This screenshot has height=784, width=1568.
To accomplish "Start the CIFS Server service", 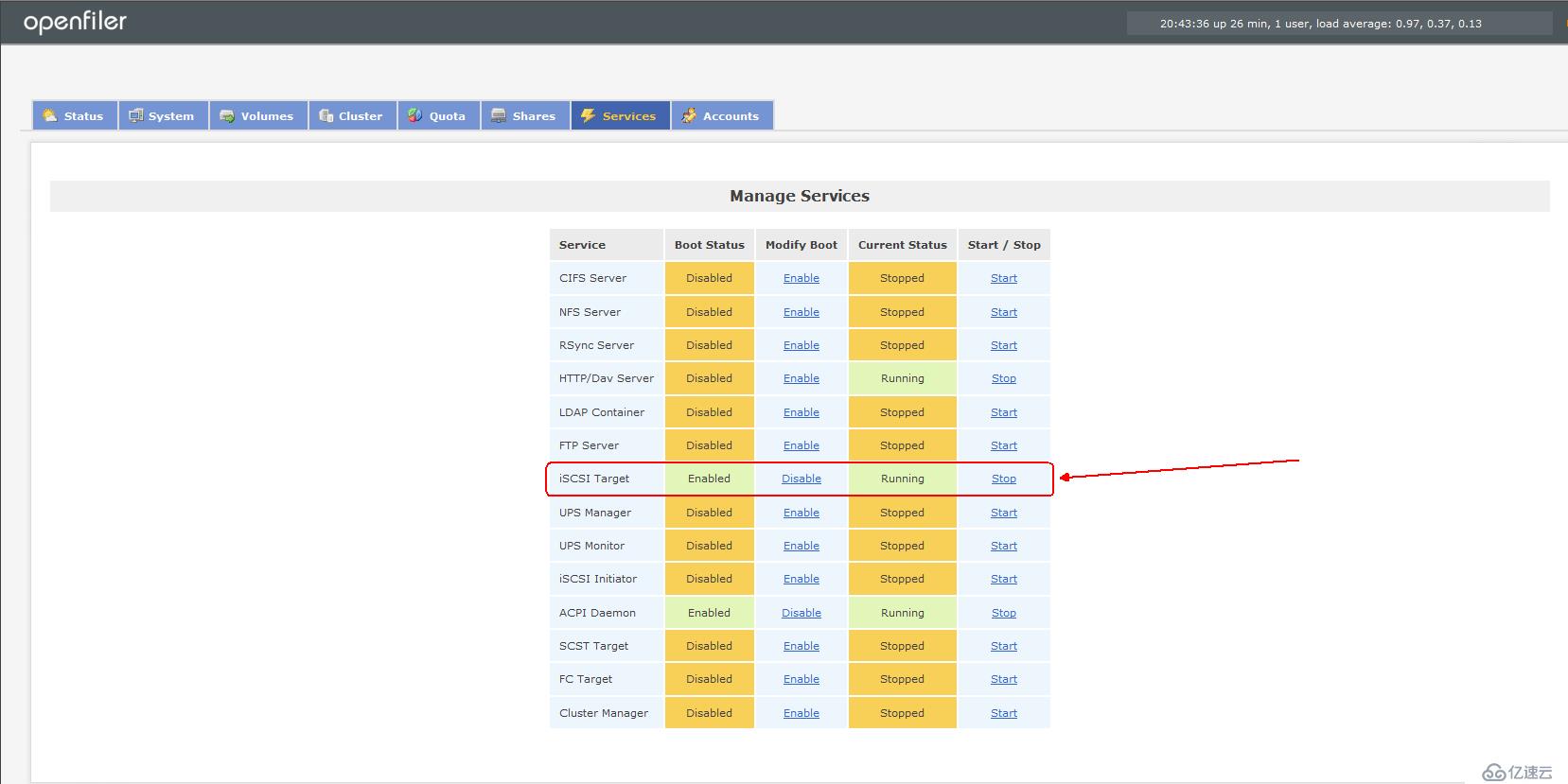I will (x=1004, y=278).
